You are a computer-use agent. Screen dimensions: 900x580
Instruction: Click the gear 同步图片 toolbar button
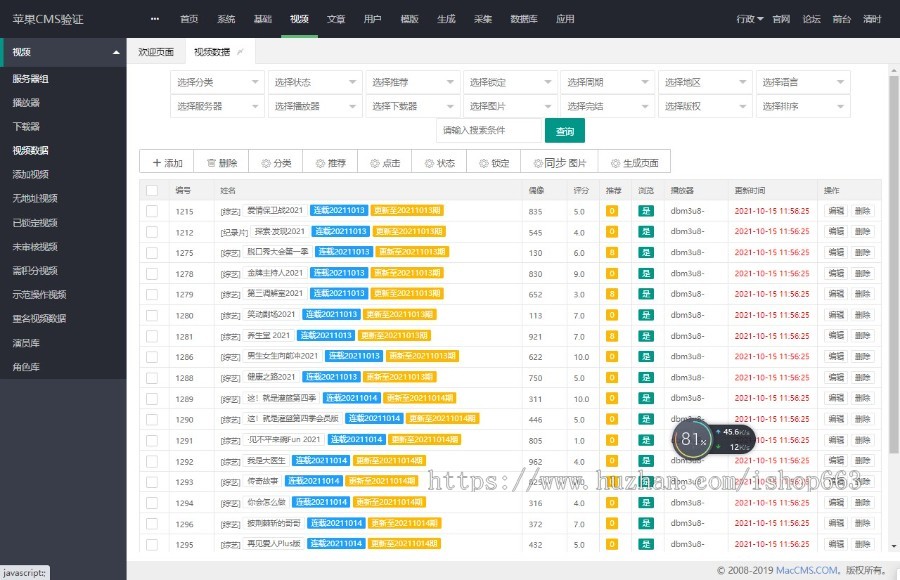point(560,163)
